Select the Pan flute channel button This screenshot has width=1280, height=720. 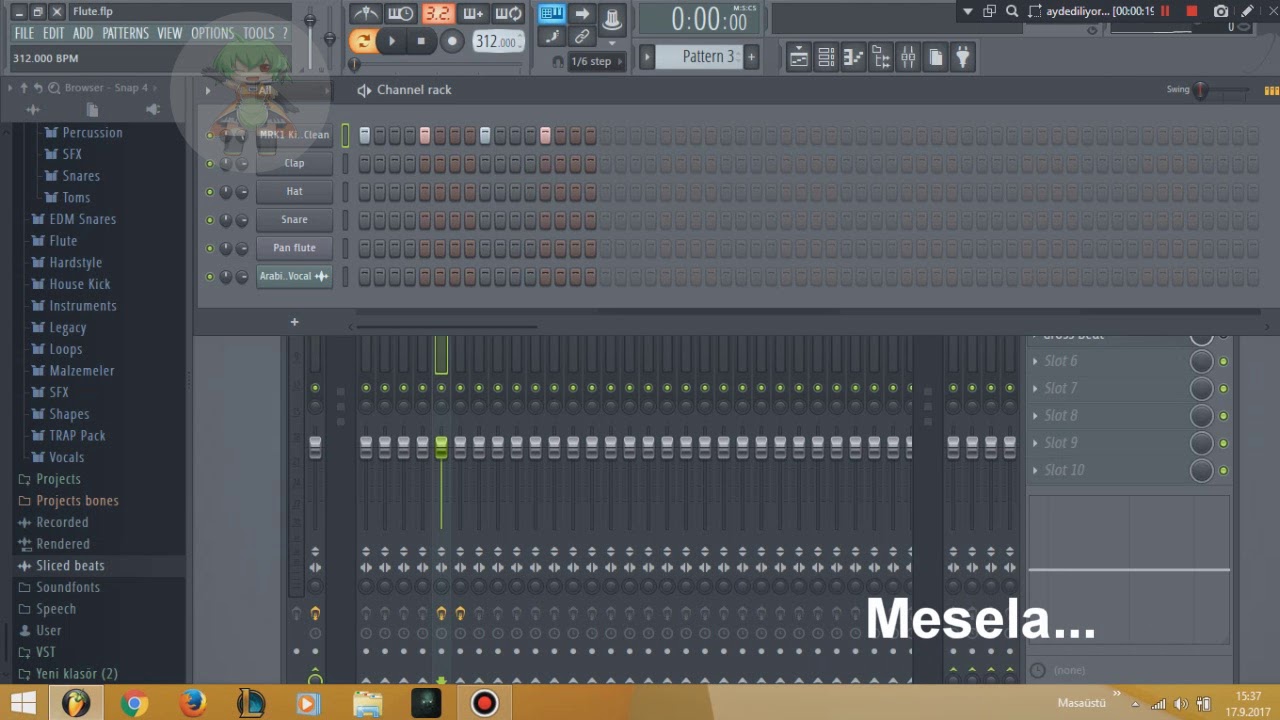click(294, 247)
